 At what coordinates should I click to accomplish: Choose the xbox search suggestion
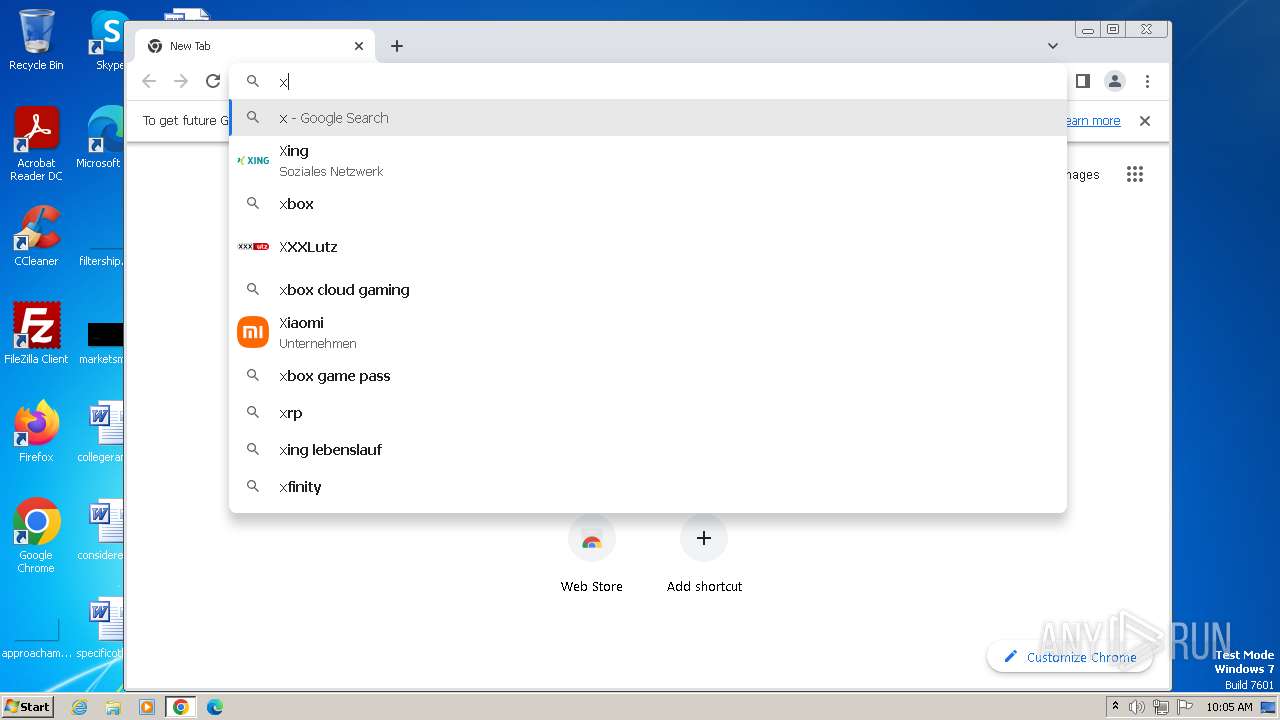[648, 203]
